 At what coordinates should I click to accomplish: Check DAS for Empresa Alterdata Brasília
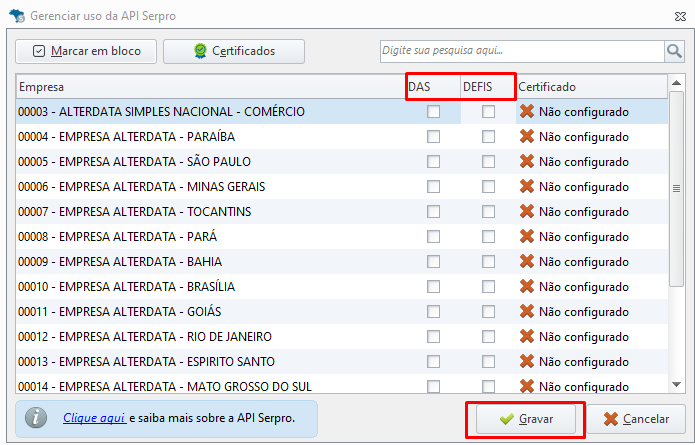[433, 287]
